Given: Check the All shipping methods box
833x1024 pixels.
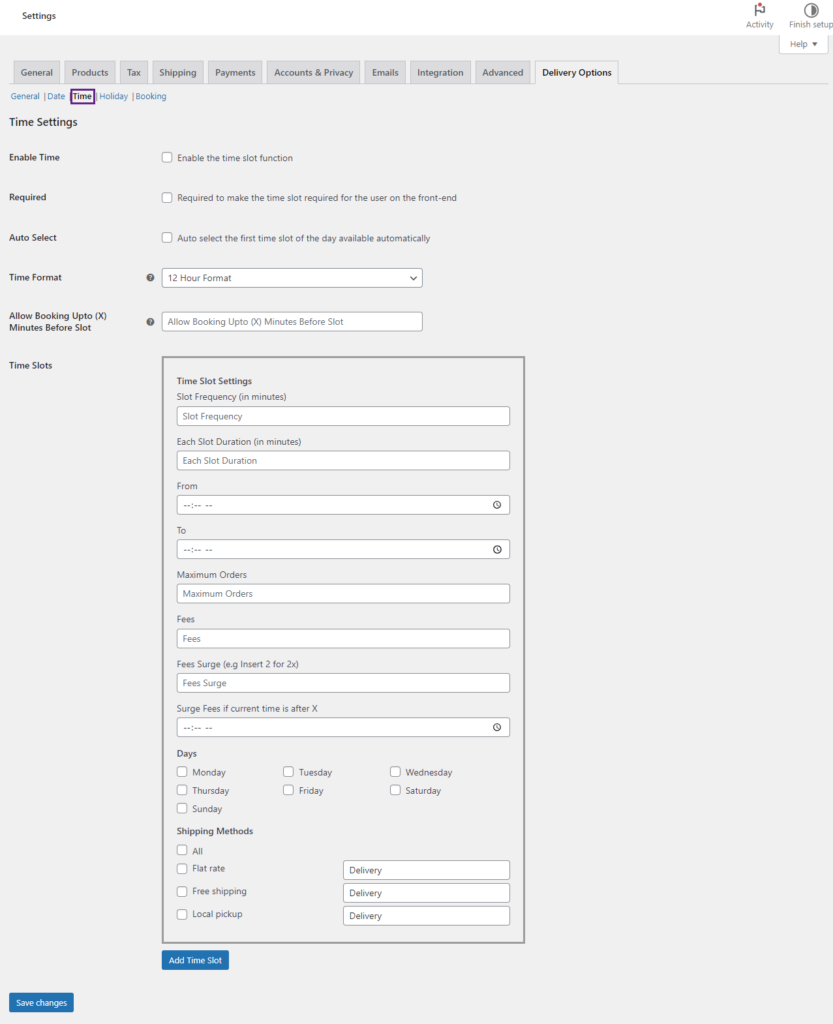Looking at the screenshot, I should (x=182, y=850).
